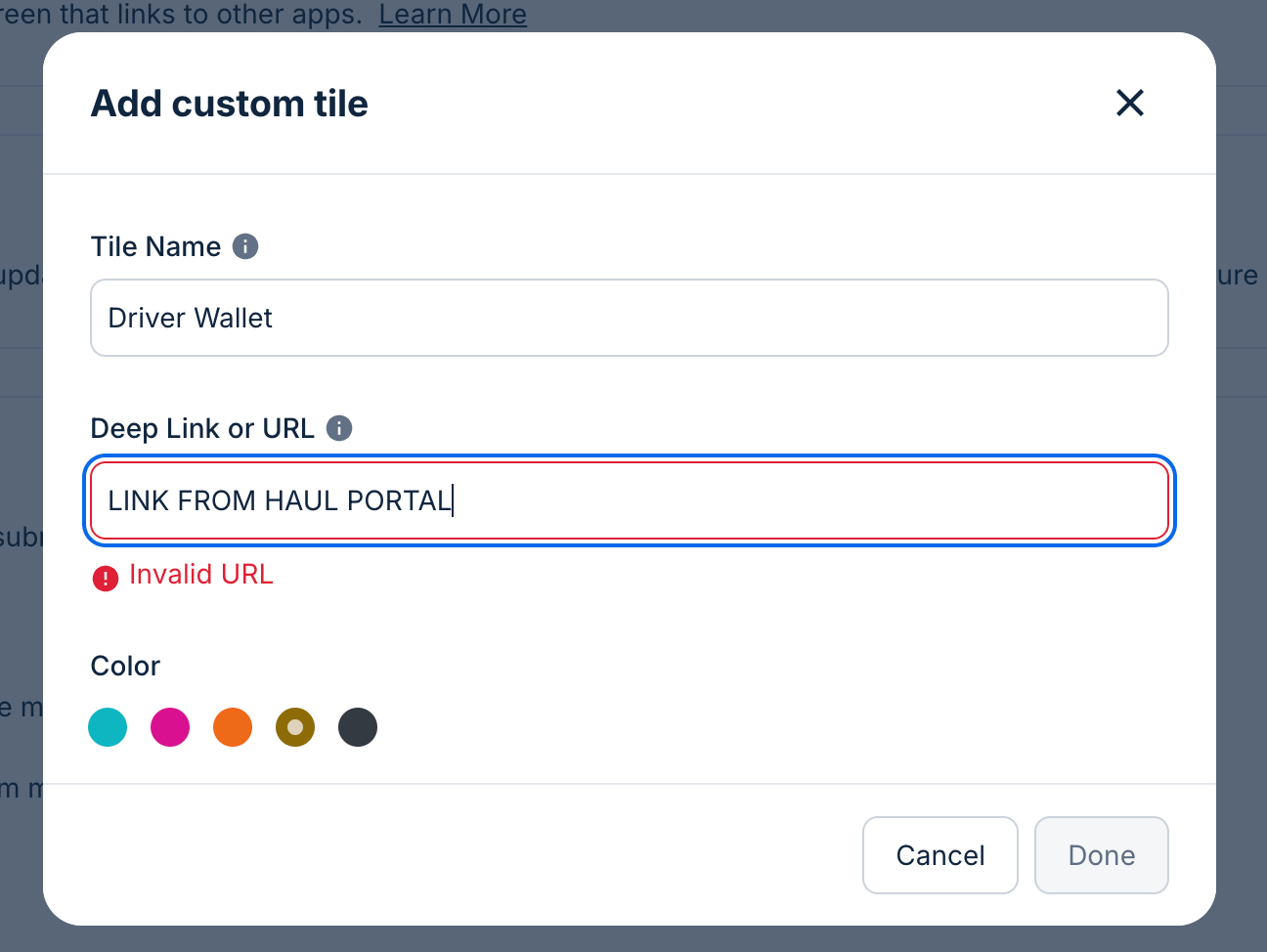The width and height of the screenshot is (1267, 952).
Task: Click the dimmed backdrop outside the dialog
Action: coord(1242,586)
